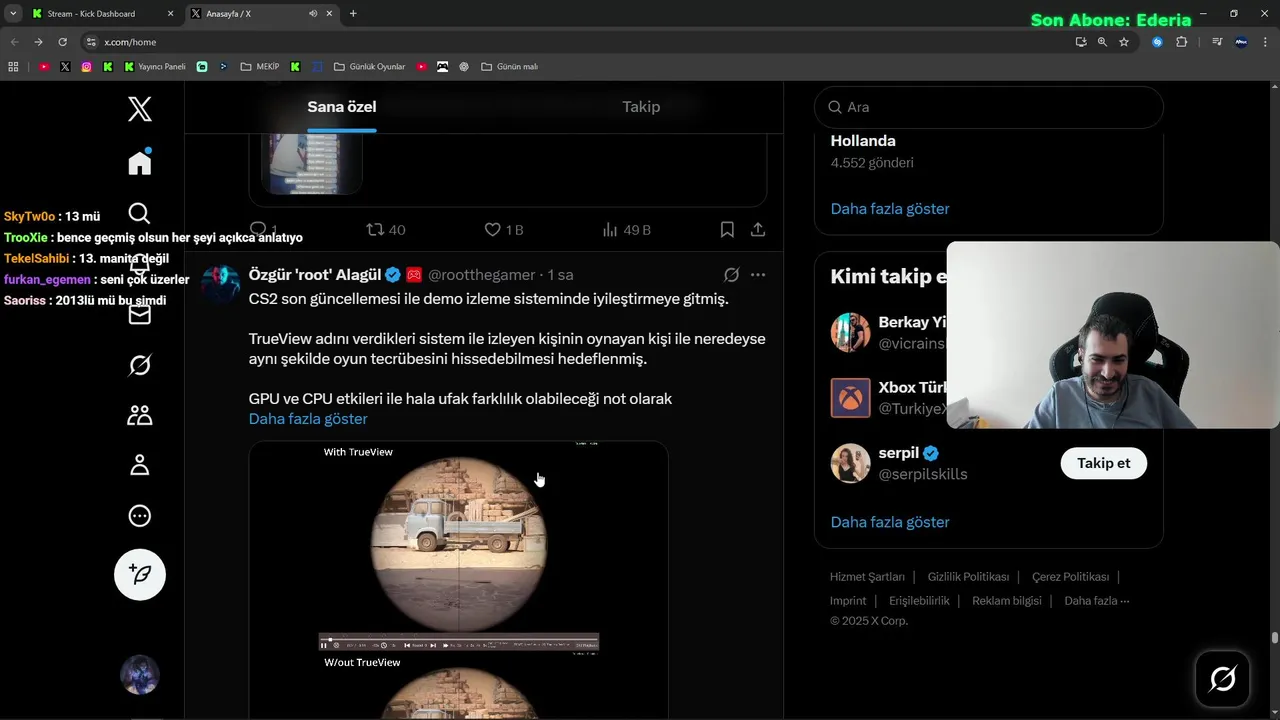Star this page with the bookmark star icon
This screenshot has height=720, width=1280.
pyautogui.click(x=1124, y=42)
